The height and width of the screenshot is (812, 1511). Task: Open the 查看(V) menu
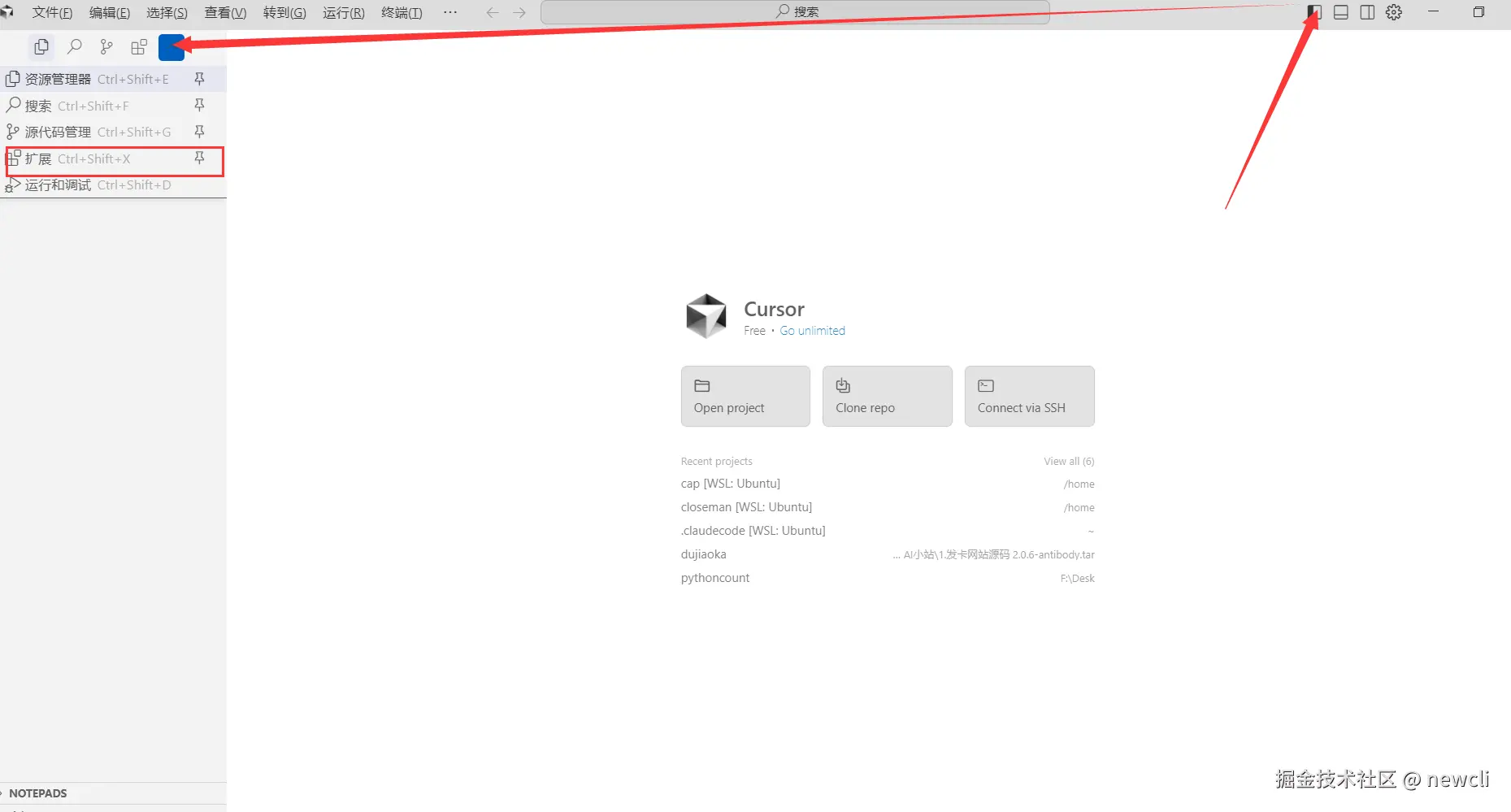pyautogui.click(x=225, y=12)
